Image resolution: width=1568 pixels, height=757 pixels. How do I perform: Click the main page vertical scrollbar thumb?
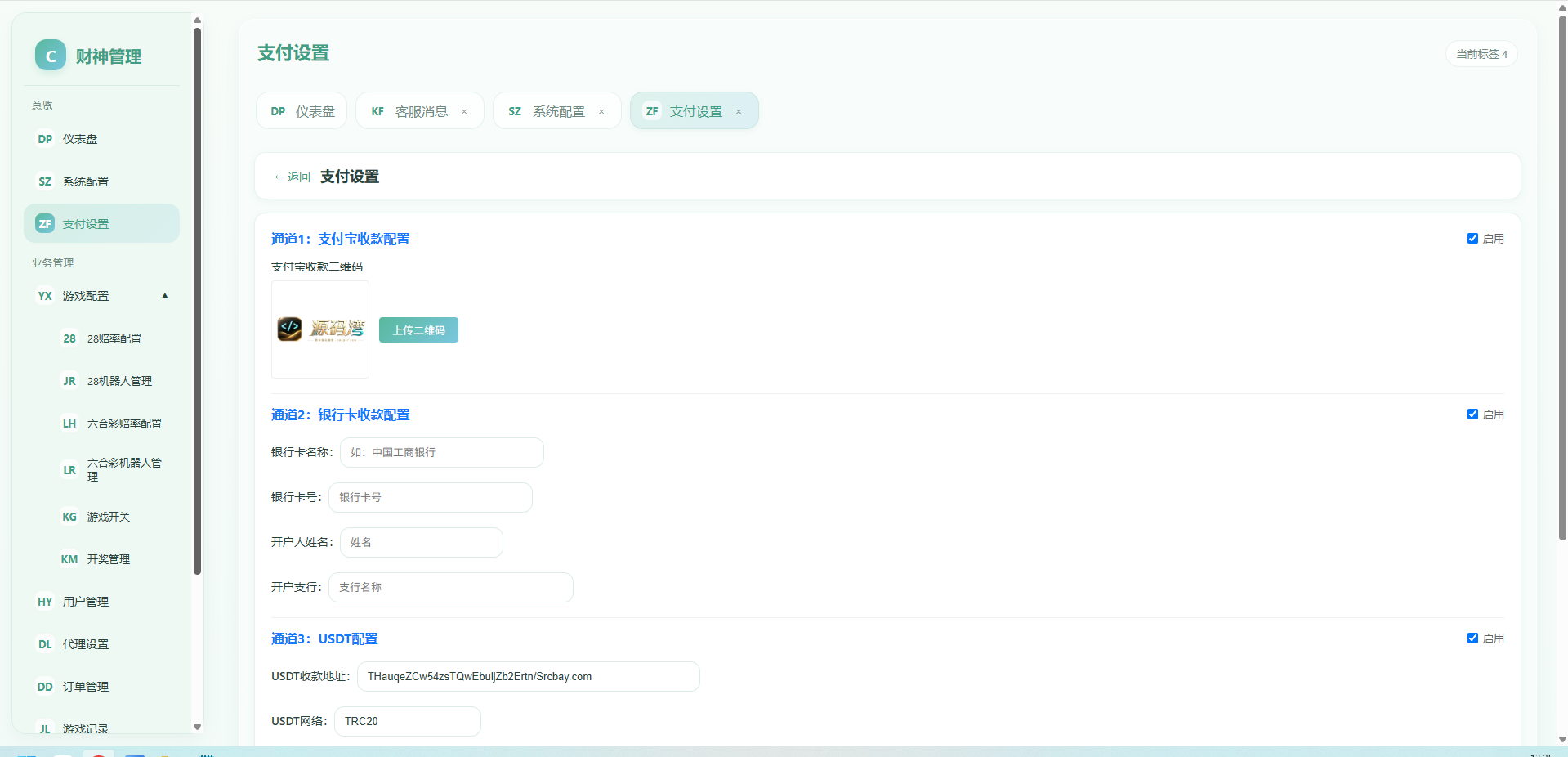tap(1562, 278)
